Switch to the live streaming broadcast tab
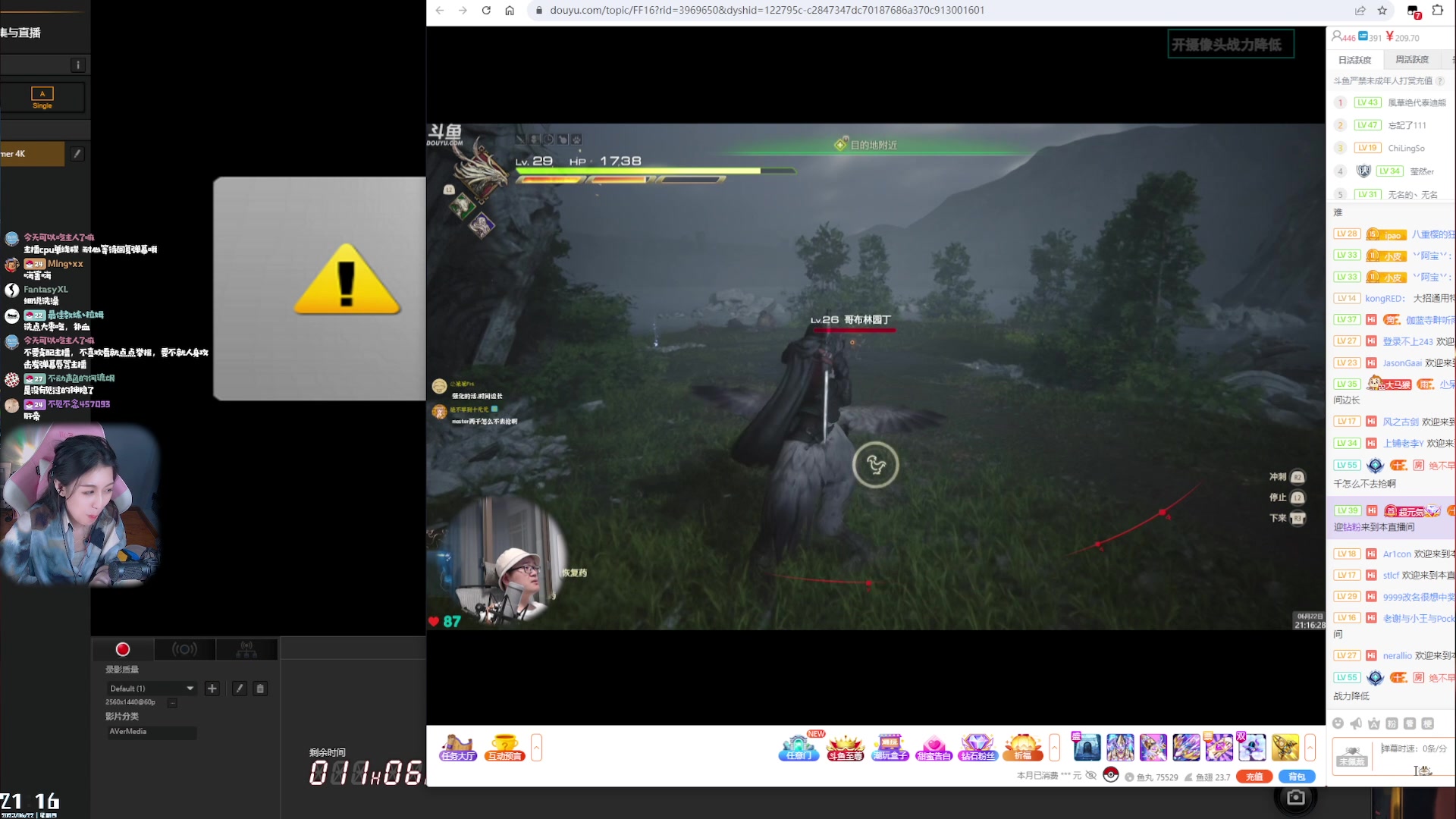 point(184,649)
